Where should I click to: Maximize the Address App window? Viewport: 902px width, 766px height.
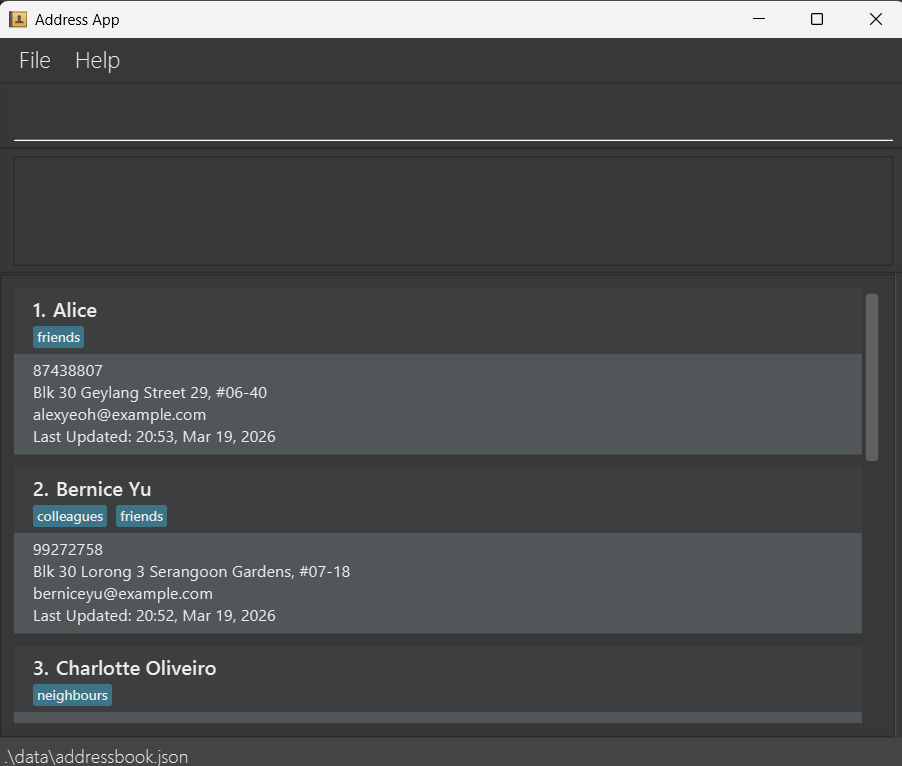click(817, 19)
